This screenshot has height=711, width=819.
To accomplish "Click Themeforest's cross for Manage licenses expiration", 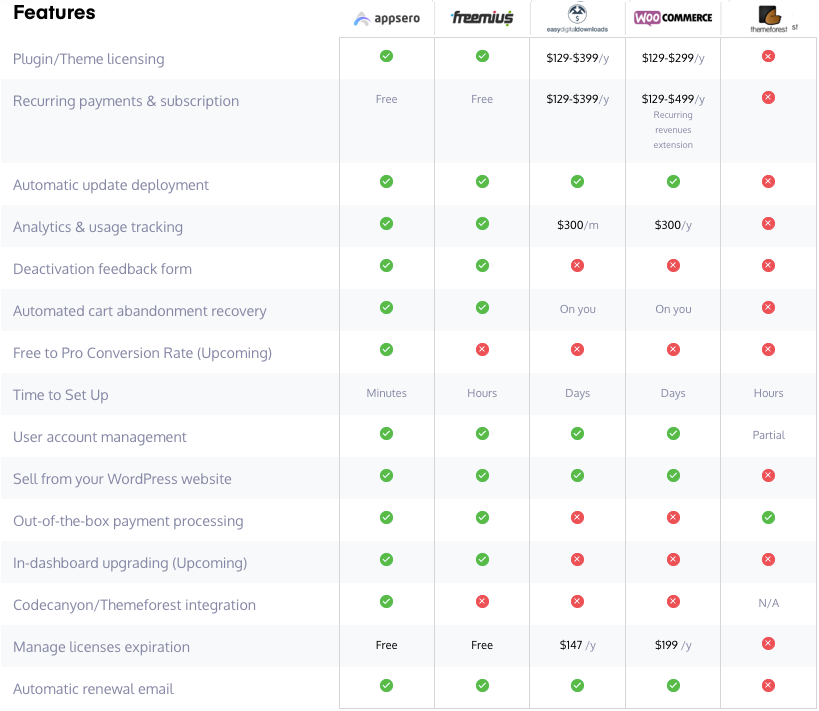I will [768, 643].
